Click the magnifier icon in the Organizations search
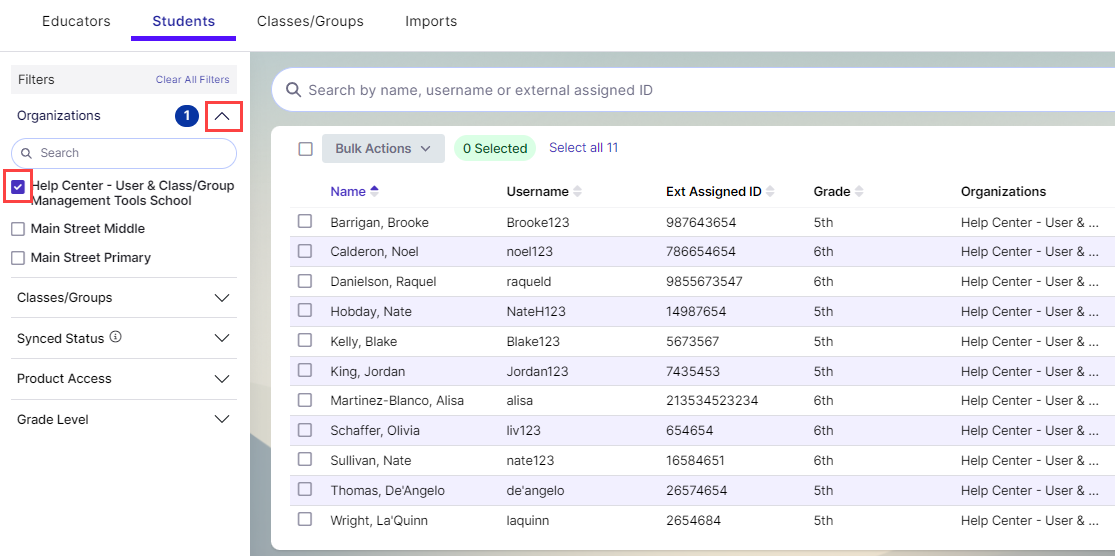Viewport: 1115px width, 556px height. click(x=27, y=153)
